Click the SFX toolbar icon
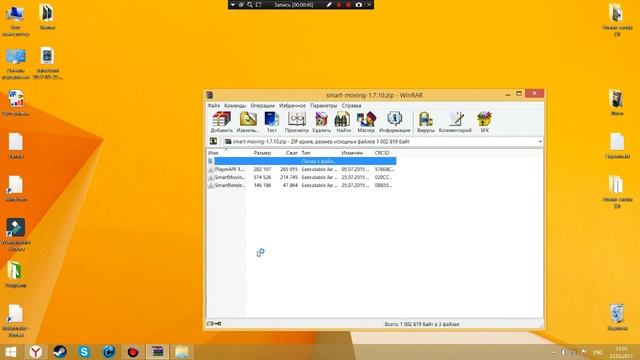The width and height of the screenshot is (640, 360). (484, 122)
